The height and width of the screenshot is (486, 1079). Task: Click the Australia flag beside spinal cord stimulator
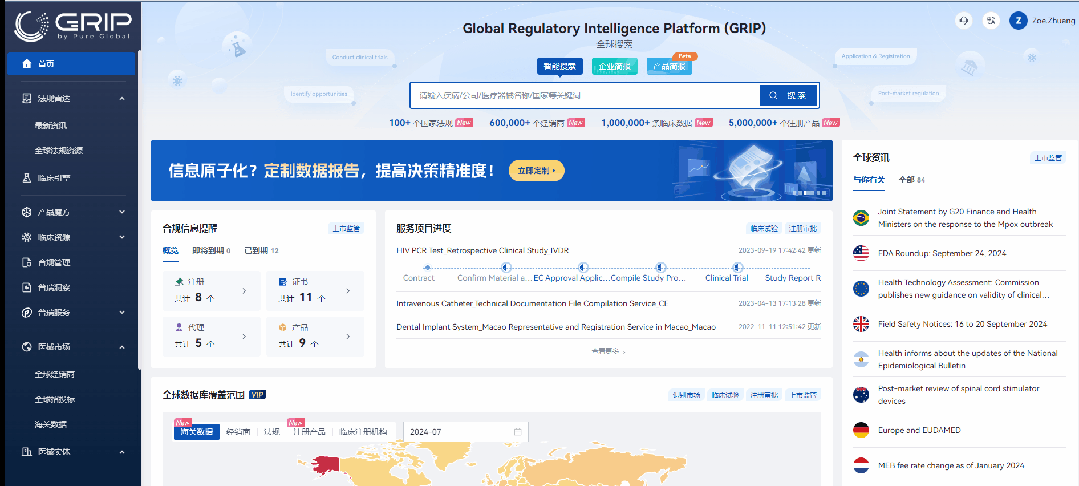pyautogui.click(x=861, y=394)
